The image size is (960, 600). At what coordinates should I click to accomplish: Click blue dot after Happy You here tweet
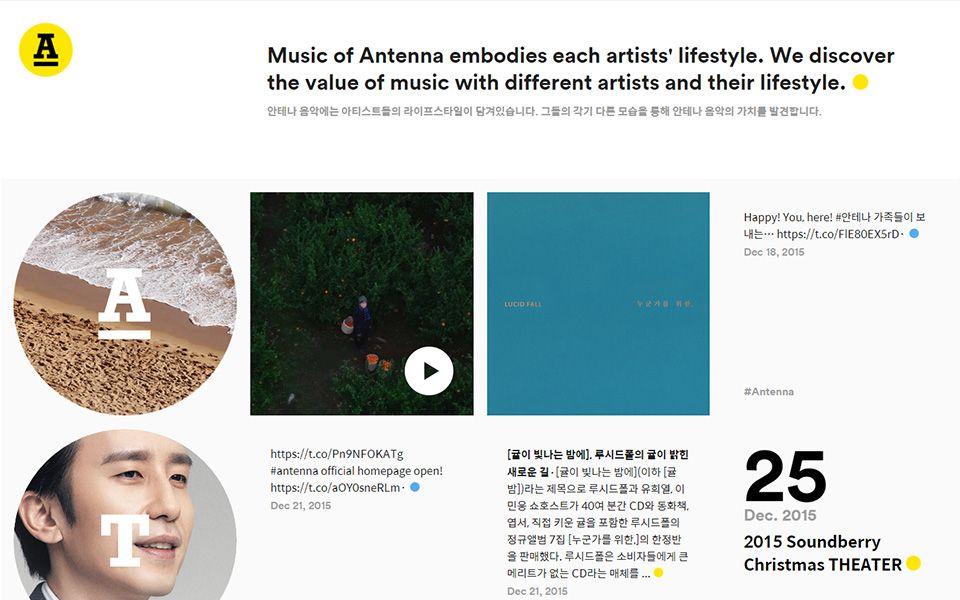914,233
